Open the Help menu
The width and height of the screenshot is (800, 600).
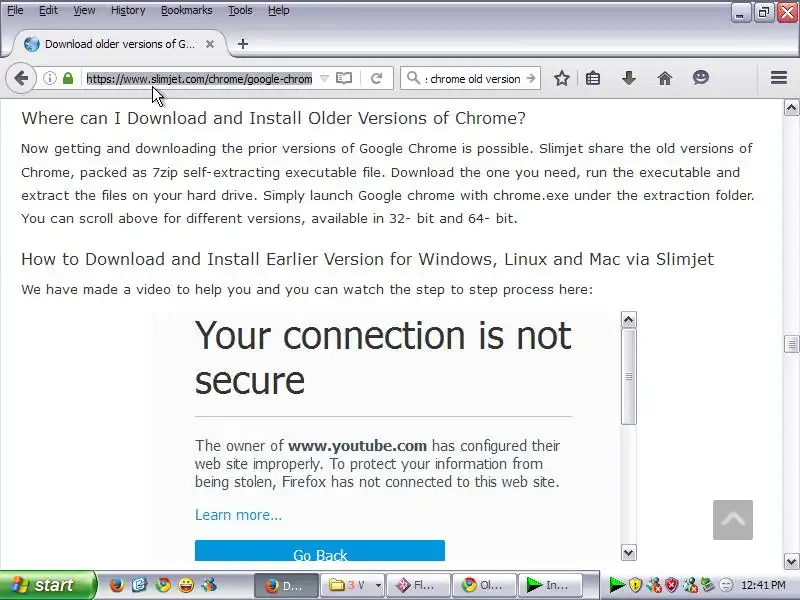tap(279, 10)
